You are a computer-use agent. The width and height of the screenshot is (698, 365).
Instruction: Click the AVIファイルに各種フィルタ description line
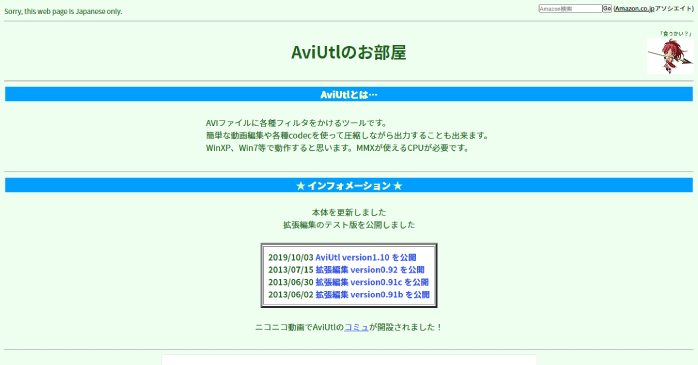(x=297, y=123)
